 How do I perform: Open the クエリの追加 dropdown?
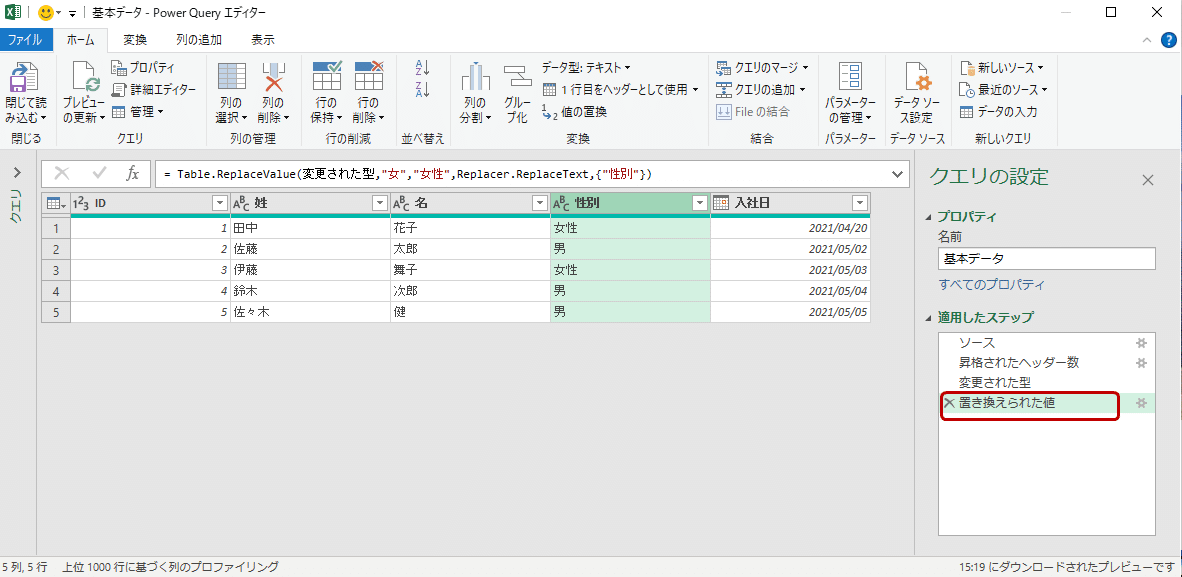point(760,90)
